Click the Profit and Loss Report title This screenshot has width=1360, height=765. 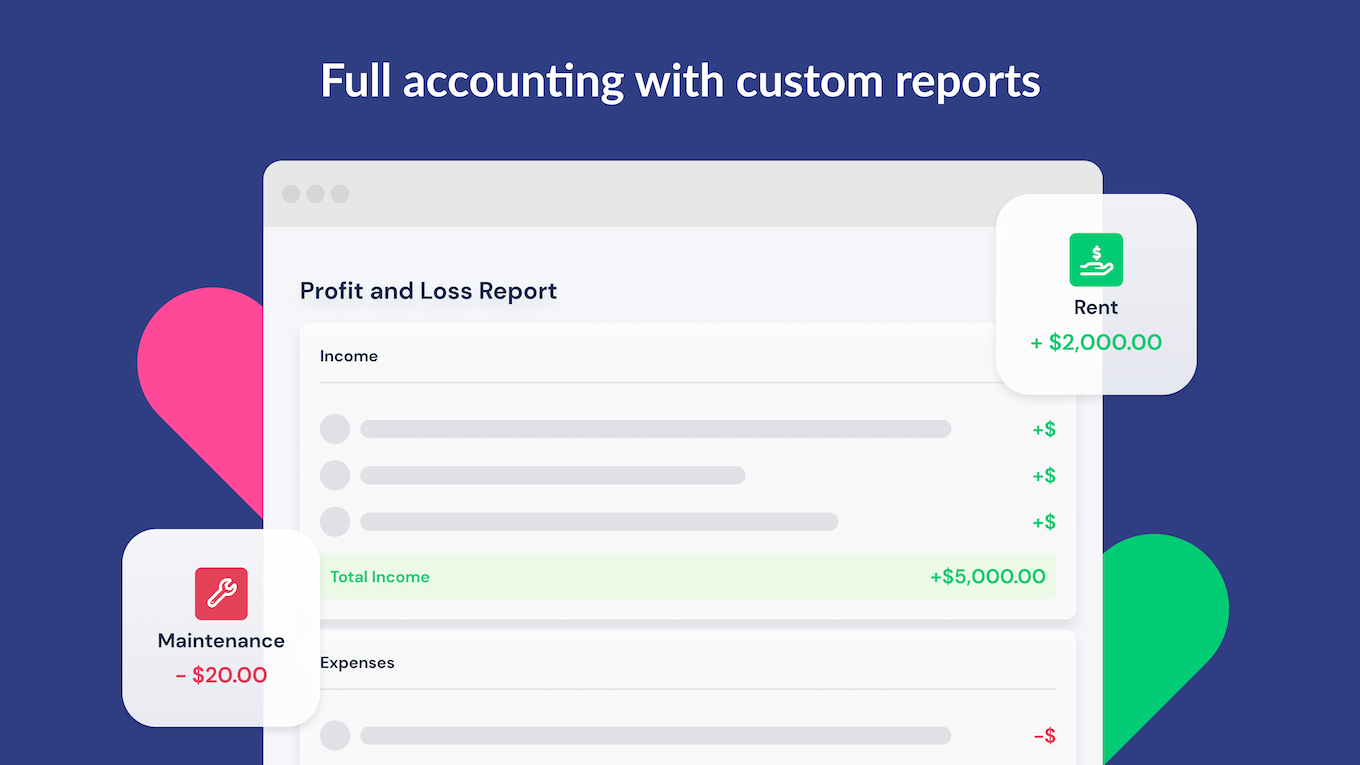(428, 291)
